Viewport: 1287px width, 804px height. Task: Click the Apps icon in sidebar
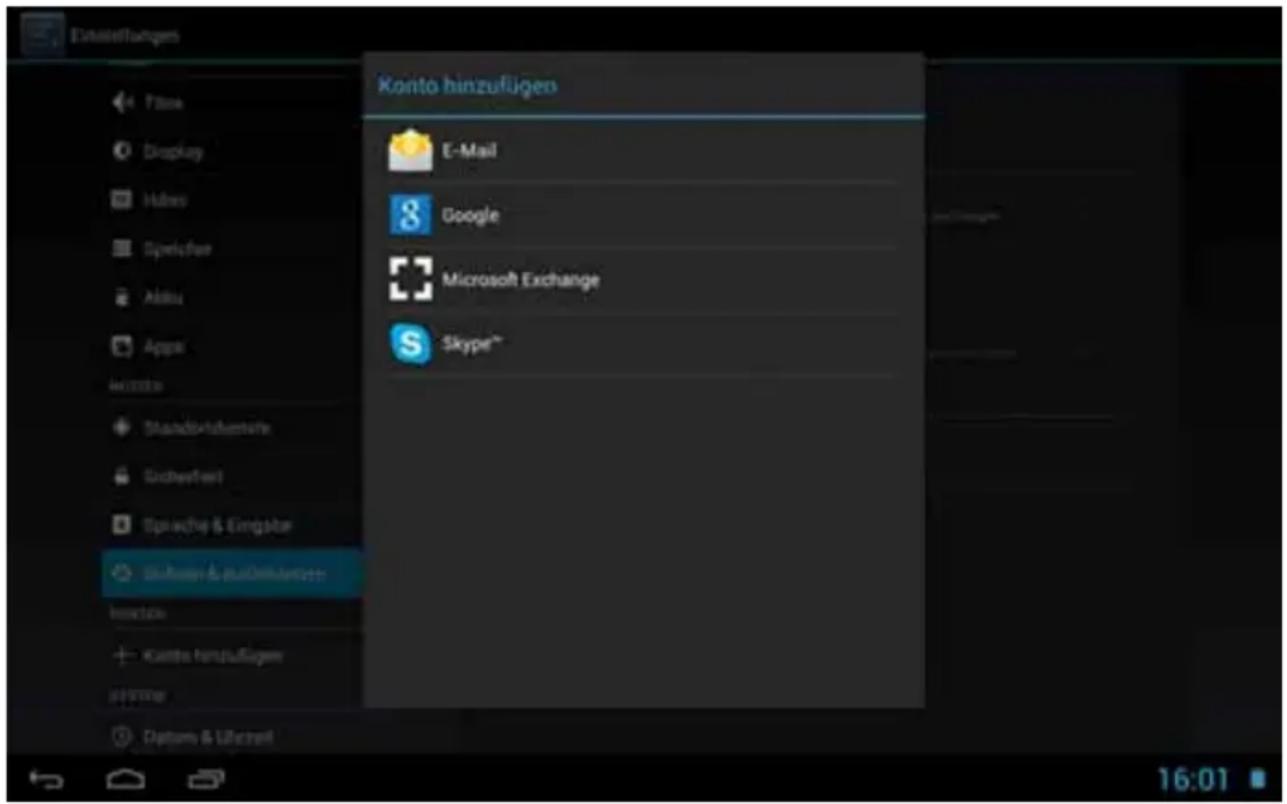coord(122,346)
